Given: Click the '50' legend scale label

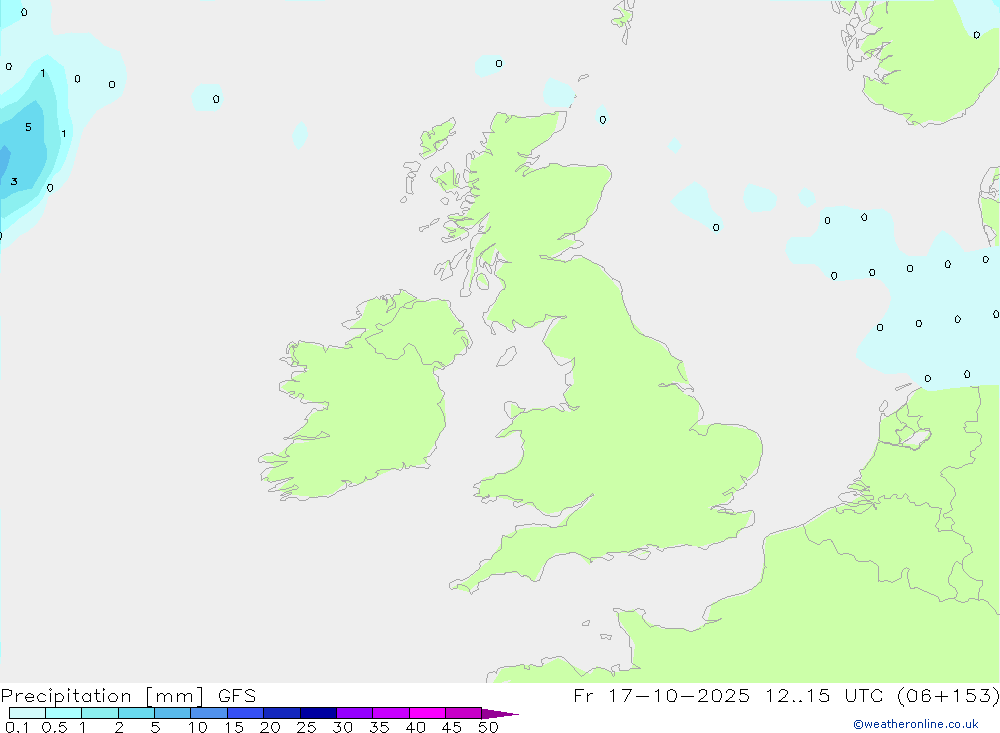Looking at the screenshot, I should pyautogui.click(x=489, y=727).
